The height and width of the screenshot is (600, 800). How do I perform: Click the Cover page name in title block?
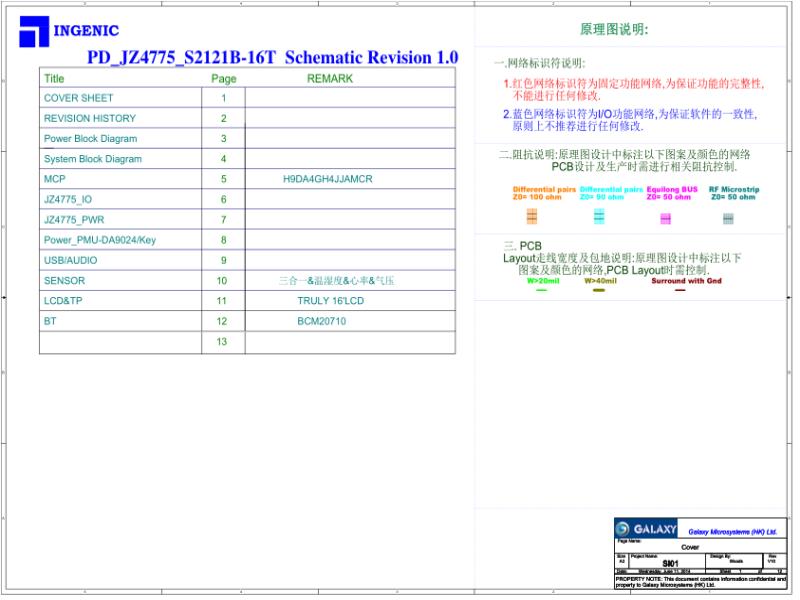click(690, 547)
